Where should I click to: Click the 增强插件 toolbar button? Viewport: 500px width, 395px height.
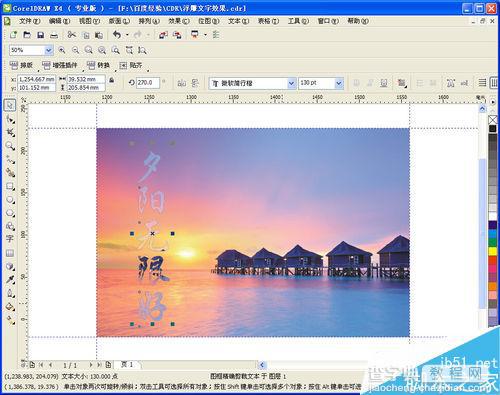tap(60, 65)
